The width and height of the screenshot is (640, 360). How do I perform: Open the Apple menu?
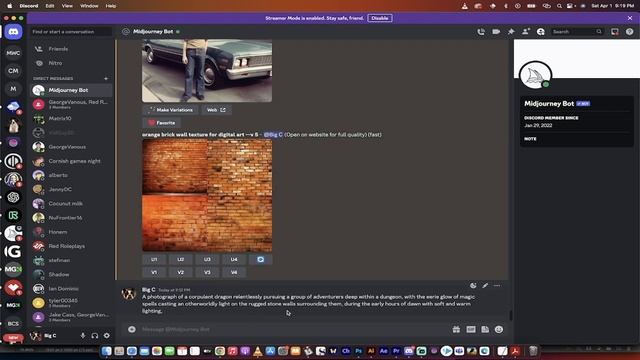click(9, 6)
